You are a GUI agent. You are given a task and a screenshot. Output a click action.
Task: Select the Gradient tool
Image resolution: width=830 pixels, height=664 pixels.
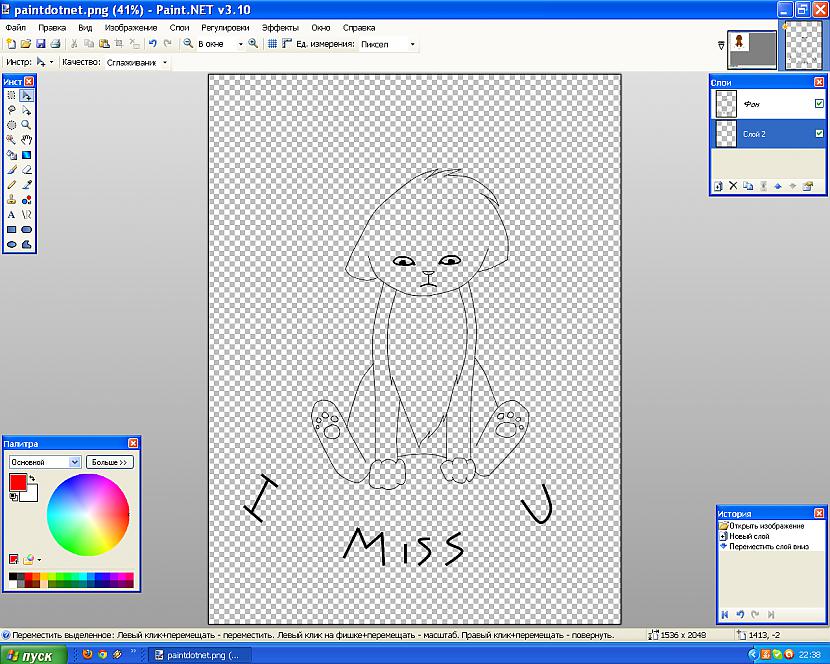click(x=26, y=155)
